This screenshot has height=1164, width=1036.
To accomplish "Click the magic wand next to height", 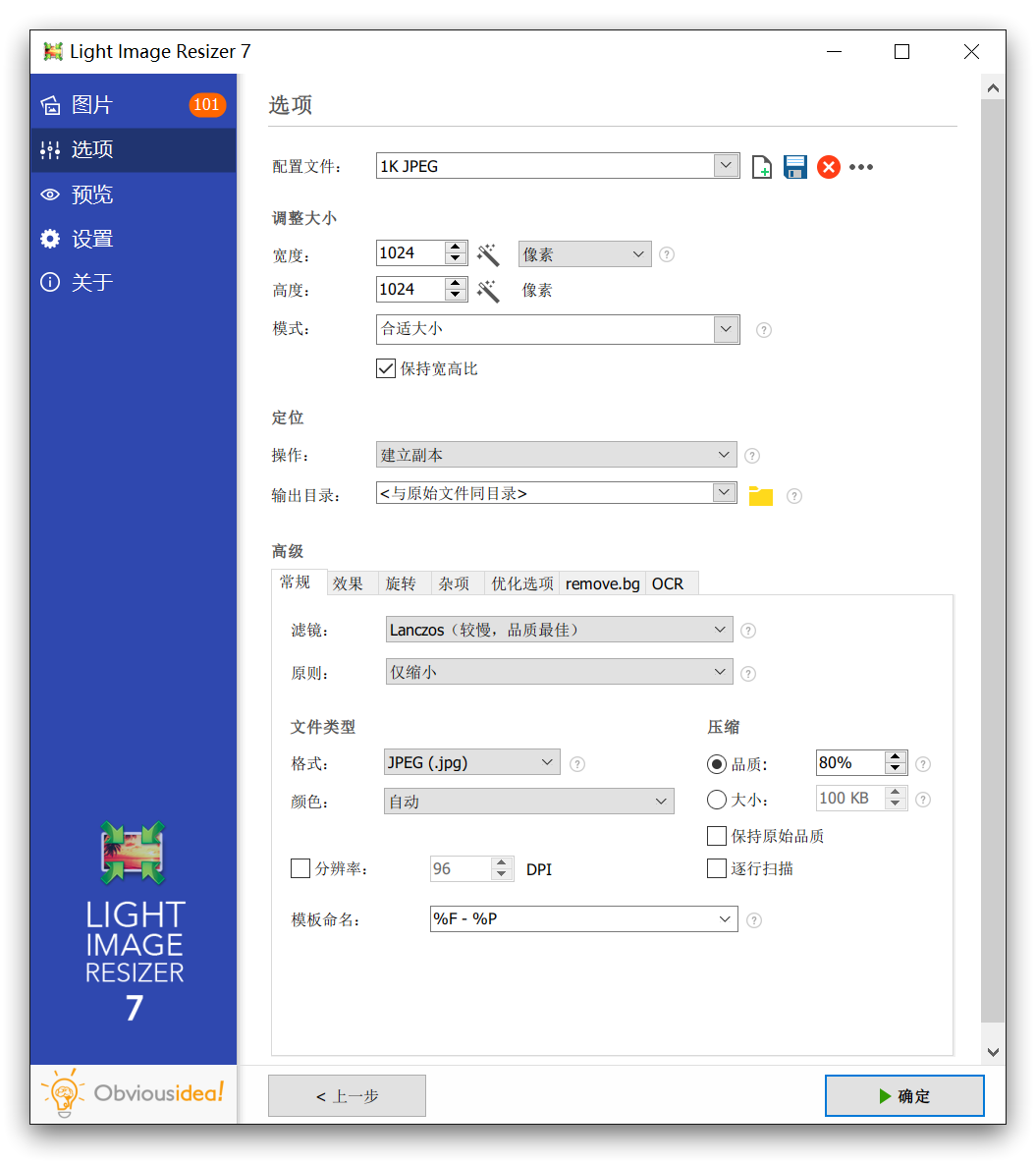I will pyautogui.click(x=488, y=291).
